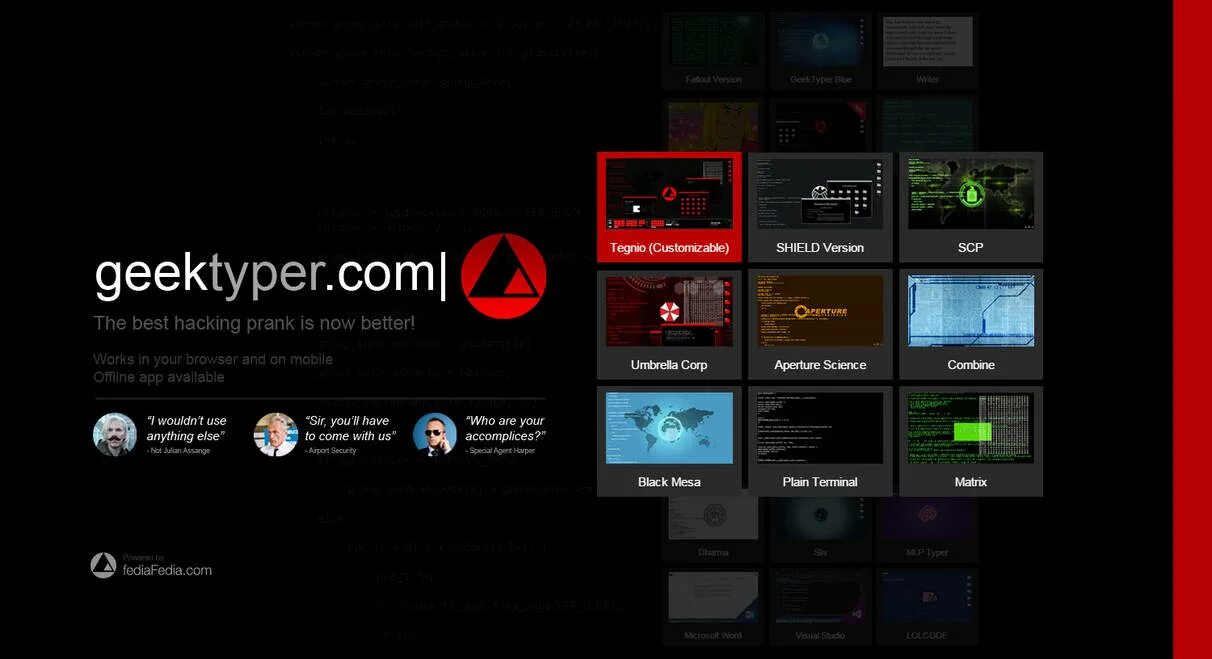Open the SHIELD Version theme
Viewport: 1212px width, 659px height.
click(x=820, y=207)
